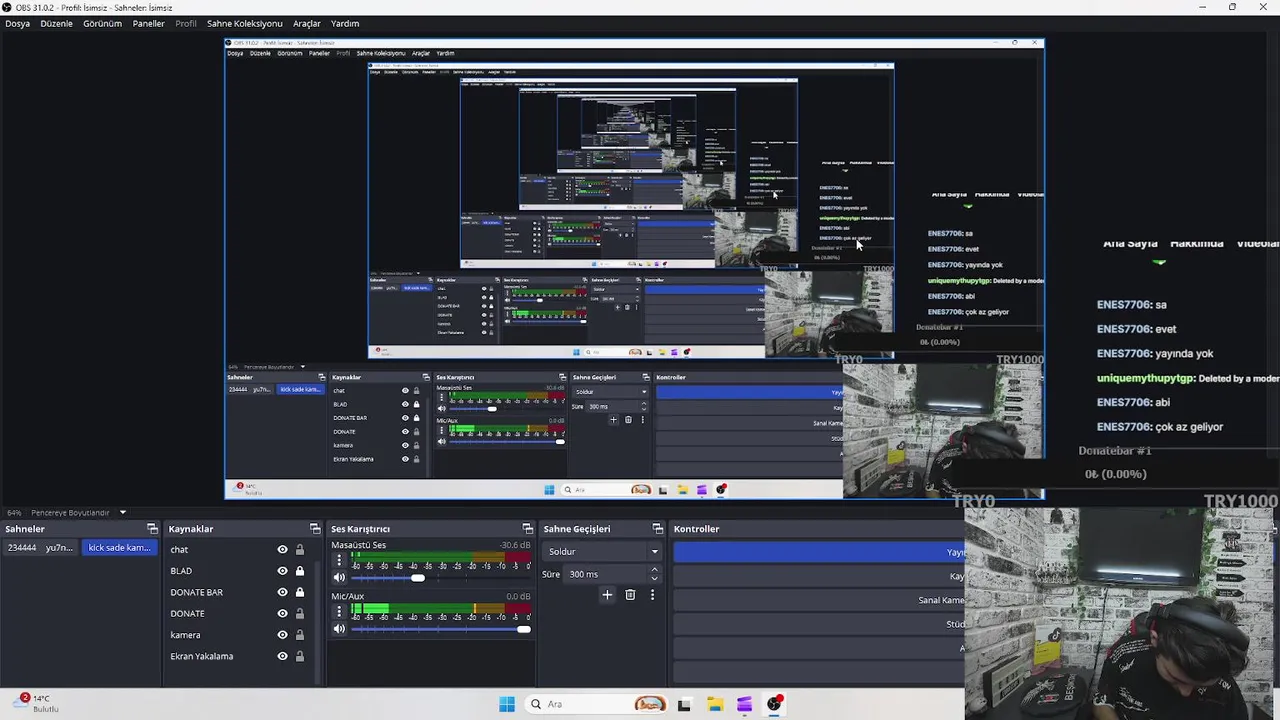Open Task View from the taskbar
The height and width of the screenshot is (720, 1280).
(x=684, y=704)
